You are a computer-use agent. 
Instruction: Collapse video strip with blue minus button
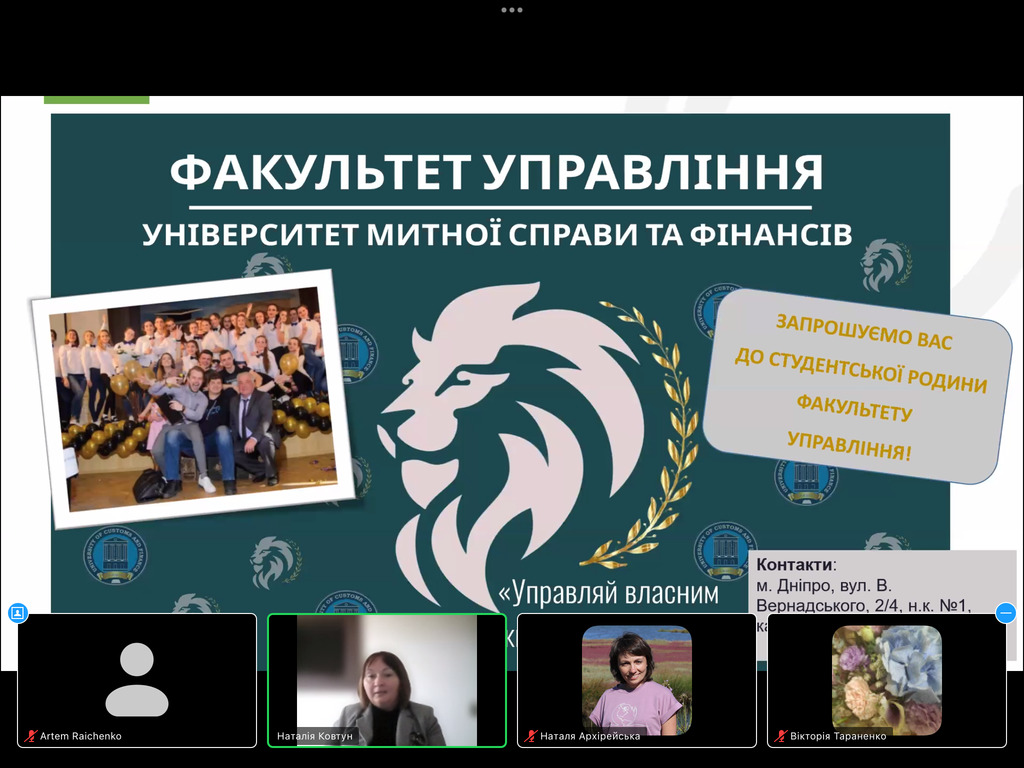click(1006, 613)
